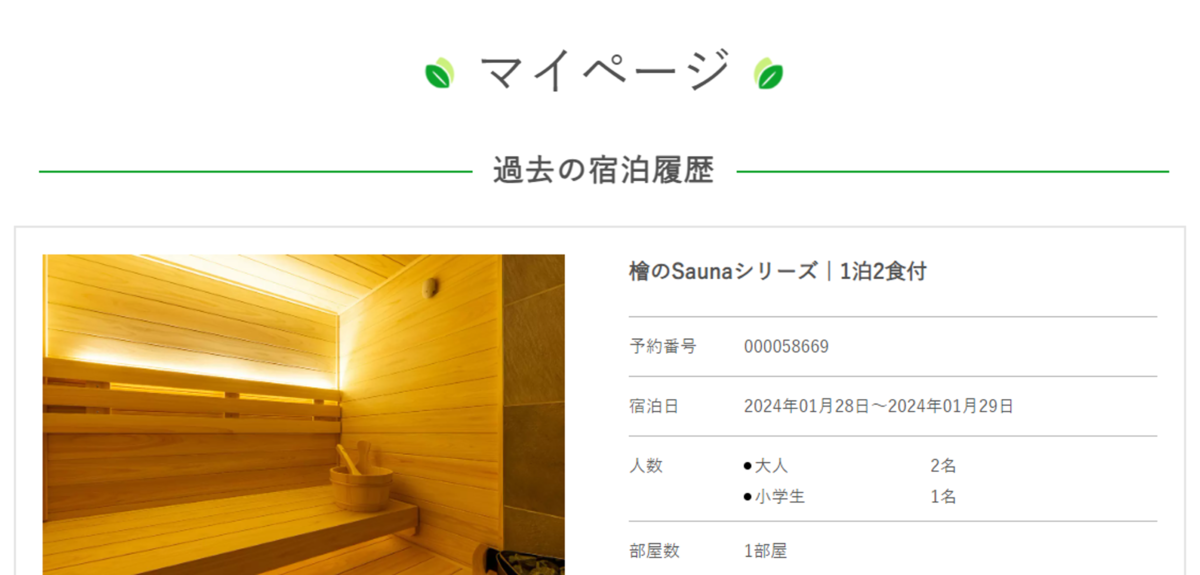Open the sauna room photo thumbnail

(x=303, y=414)
